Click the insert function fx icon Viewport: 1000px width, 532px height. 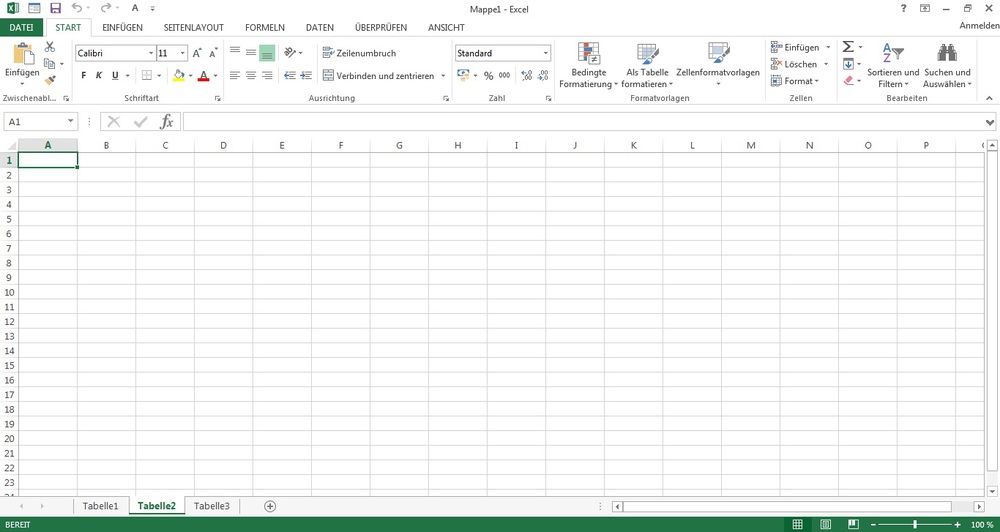pyautogui.click(x=167, y=121)
